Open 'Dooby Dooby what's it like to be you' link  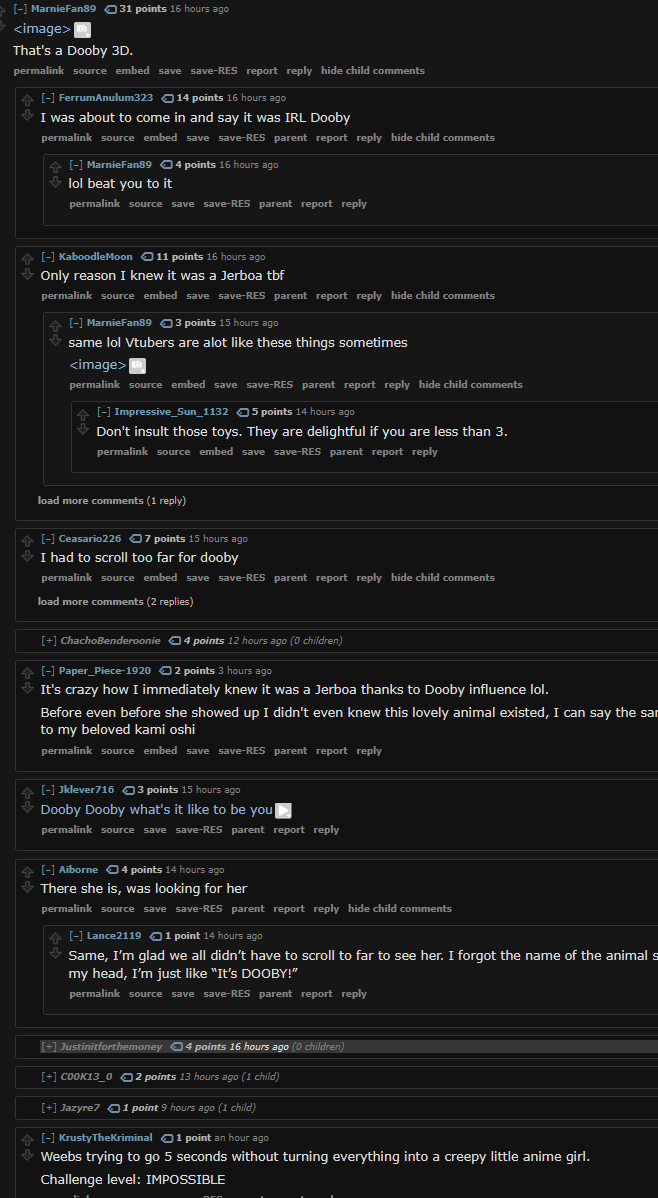coord(157,810)
